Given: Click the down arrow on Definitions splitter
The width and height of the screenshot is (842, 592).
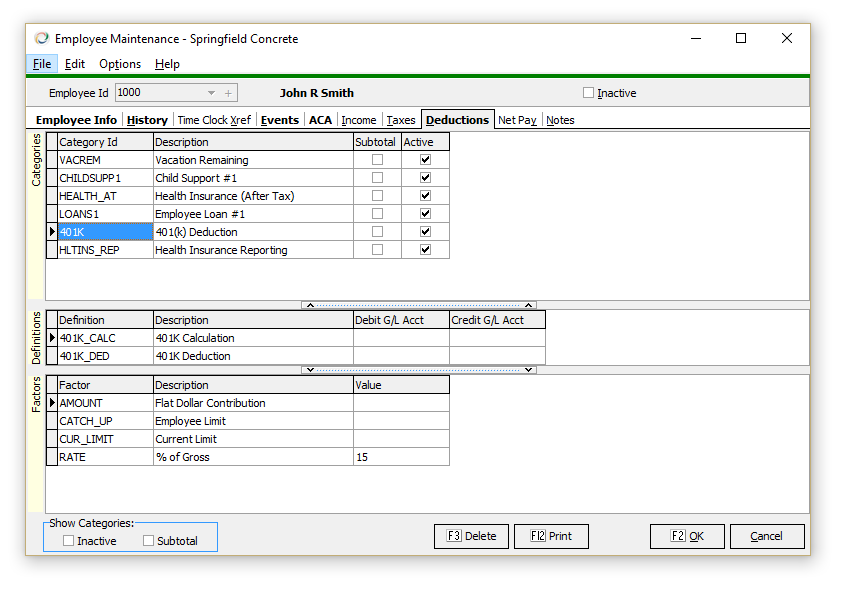Looking at the screenshot, I should (310, 370).
